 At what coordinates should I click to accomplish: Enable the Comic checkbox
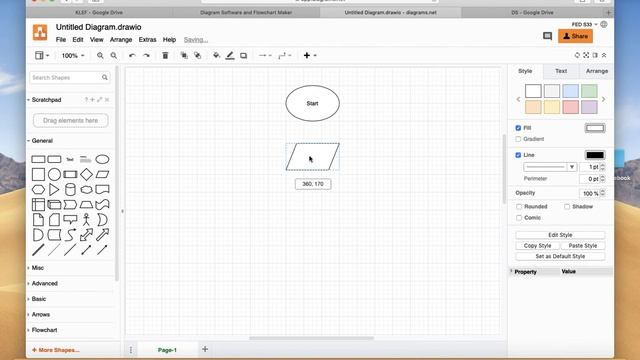click(x=519, y=218)
